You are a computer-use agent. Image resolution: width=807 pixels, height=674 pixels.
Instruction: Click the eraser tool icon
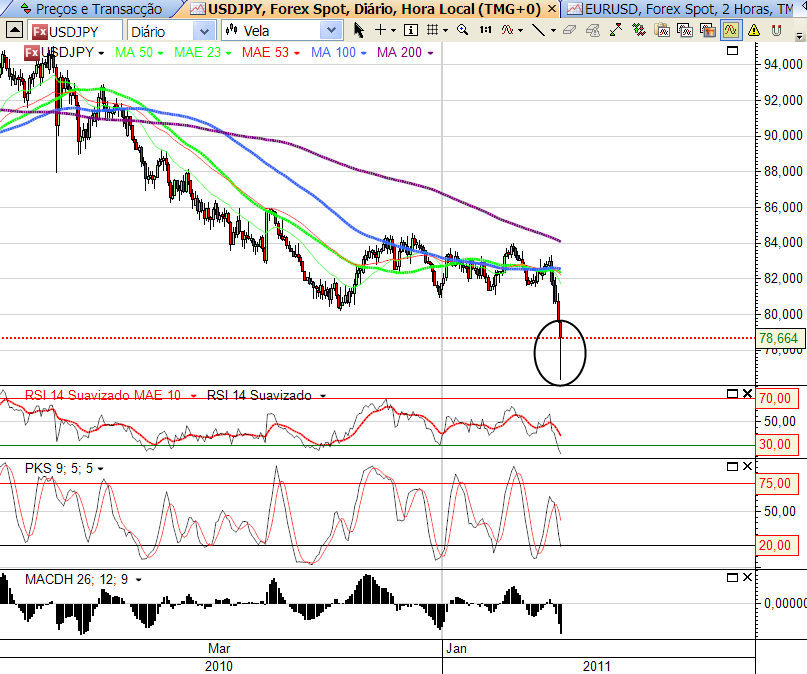tap(569, 30)
